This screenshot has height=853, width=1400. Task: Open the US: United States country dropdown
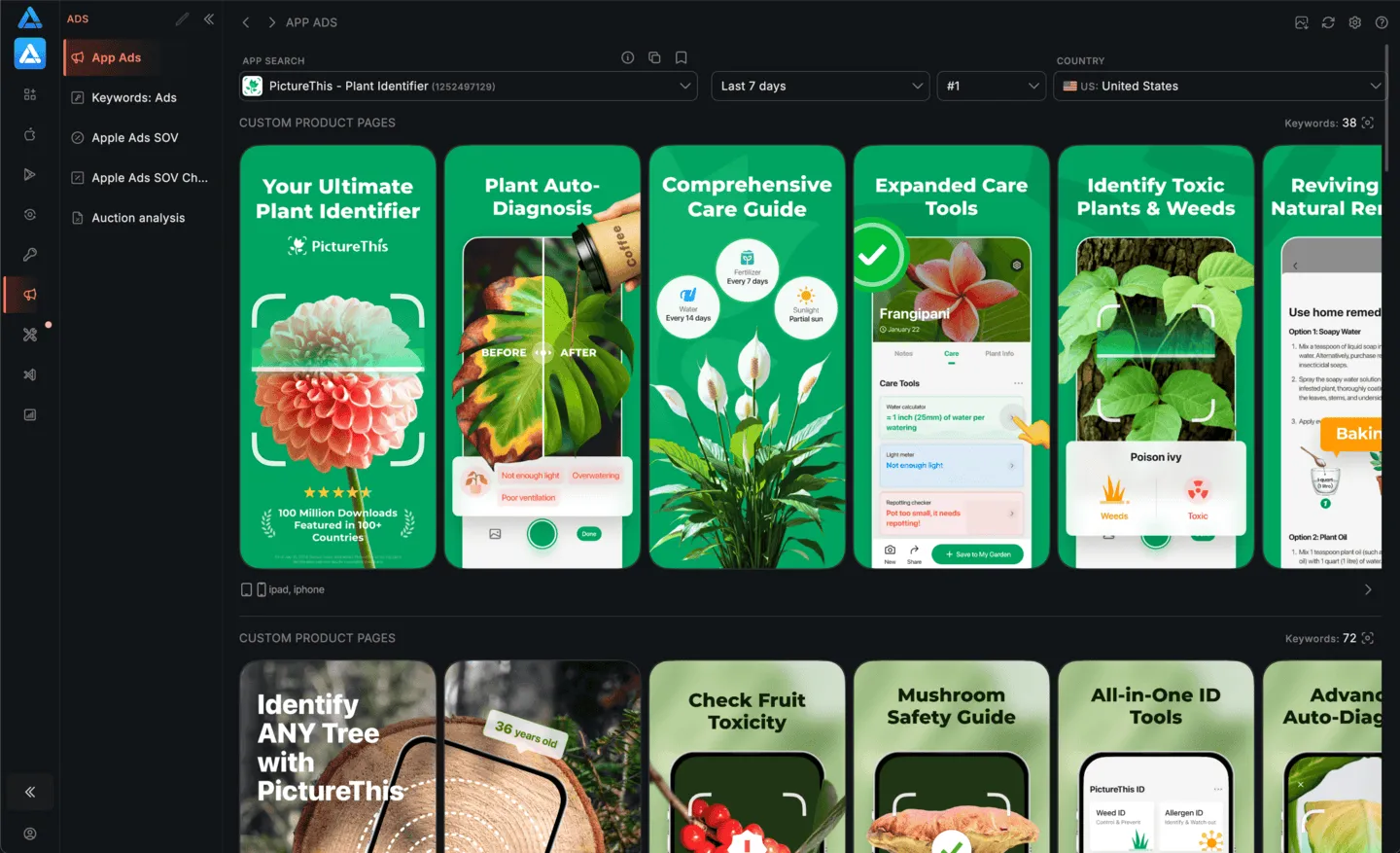[x=1220, y=86]
